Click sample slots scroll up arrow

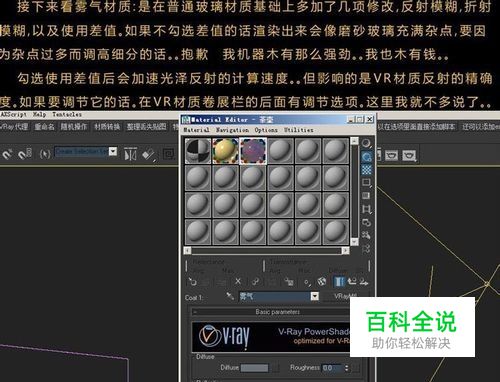pyautogui.click(x=354, y=141)
